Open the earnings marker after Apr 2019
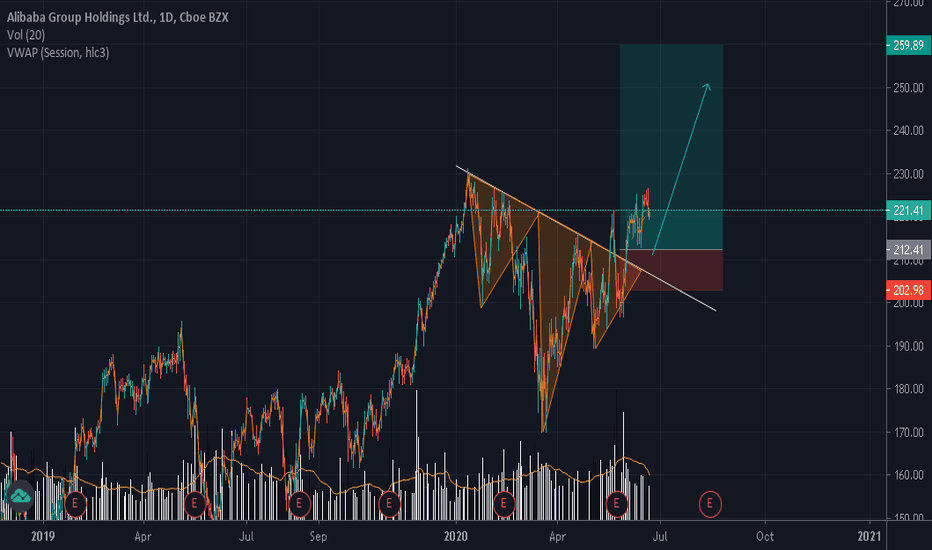Screen dimensions: 932x550 point(194,504)
